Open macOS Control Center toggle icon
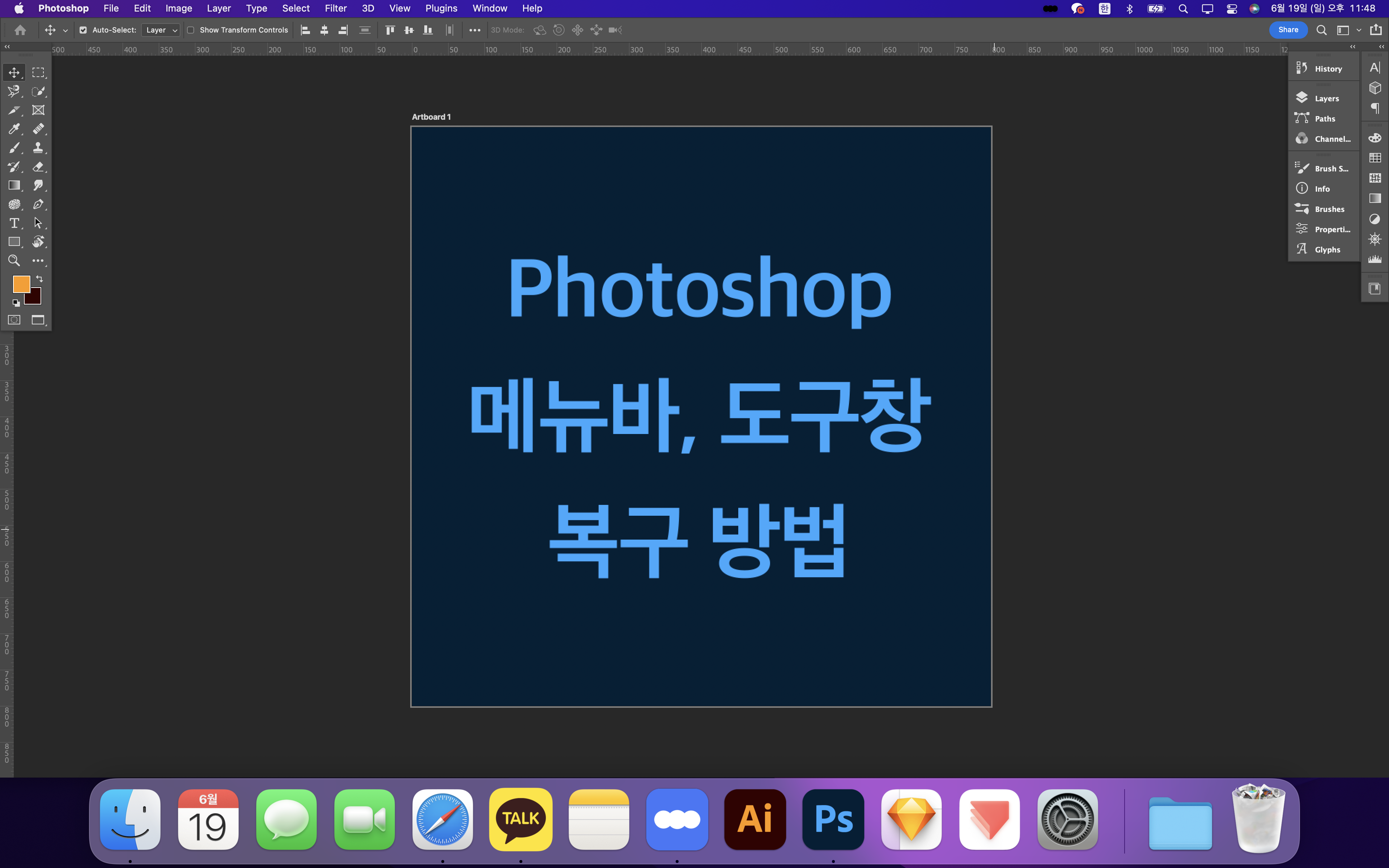1389x868 pixels. coord(1232,9)
